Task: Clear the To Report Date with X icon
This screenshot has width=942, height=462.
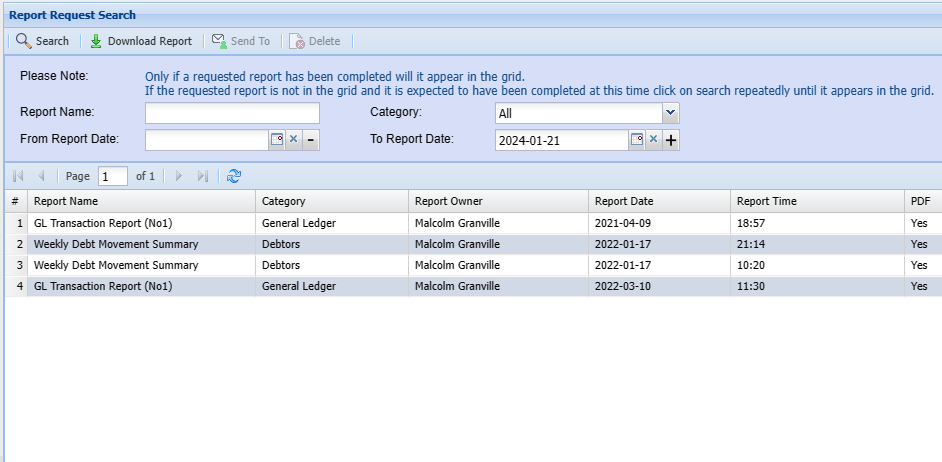Action: point(654,140)
